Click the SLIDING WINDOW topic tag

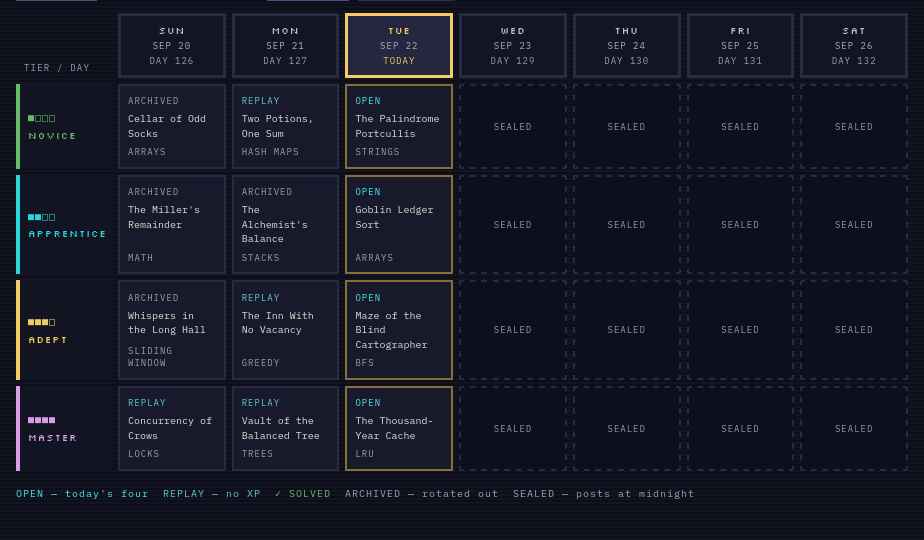pos(150,357)
